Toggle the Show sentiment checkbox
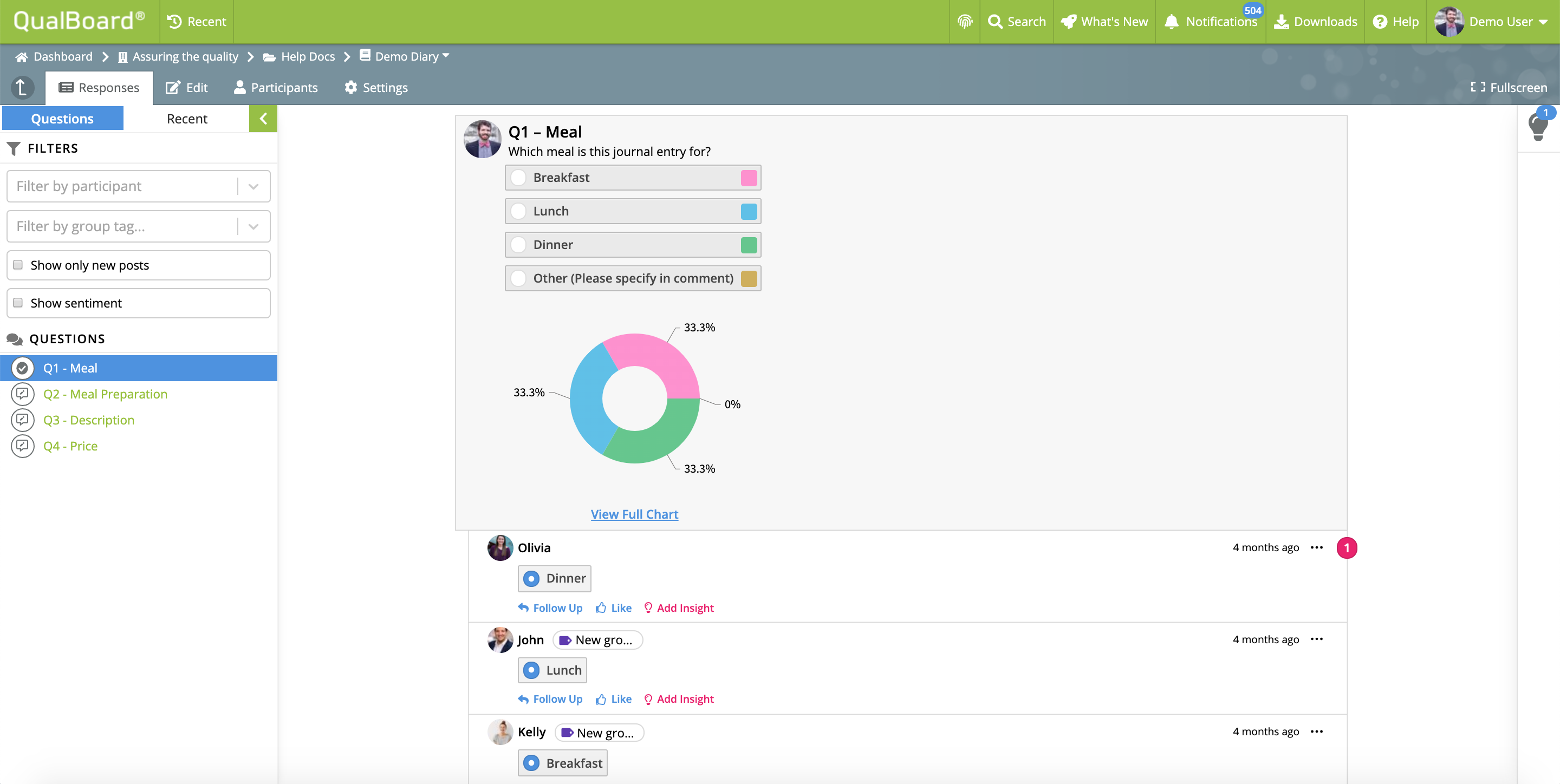This screenshot has height=784, width=1560. click(18, 303)
